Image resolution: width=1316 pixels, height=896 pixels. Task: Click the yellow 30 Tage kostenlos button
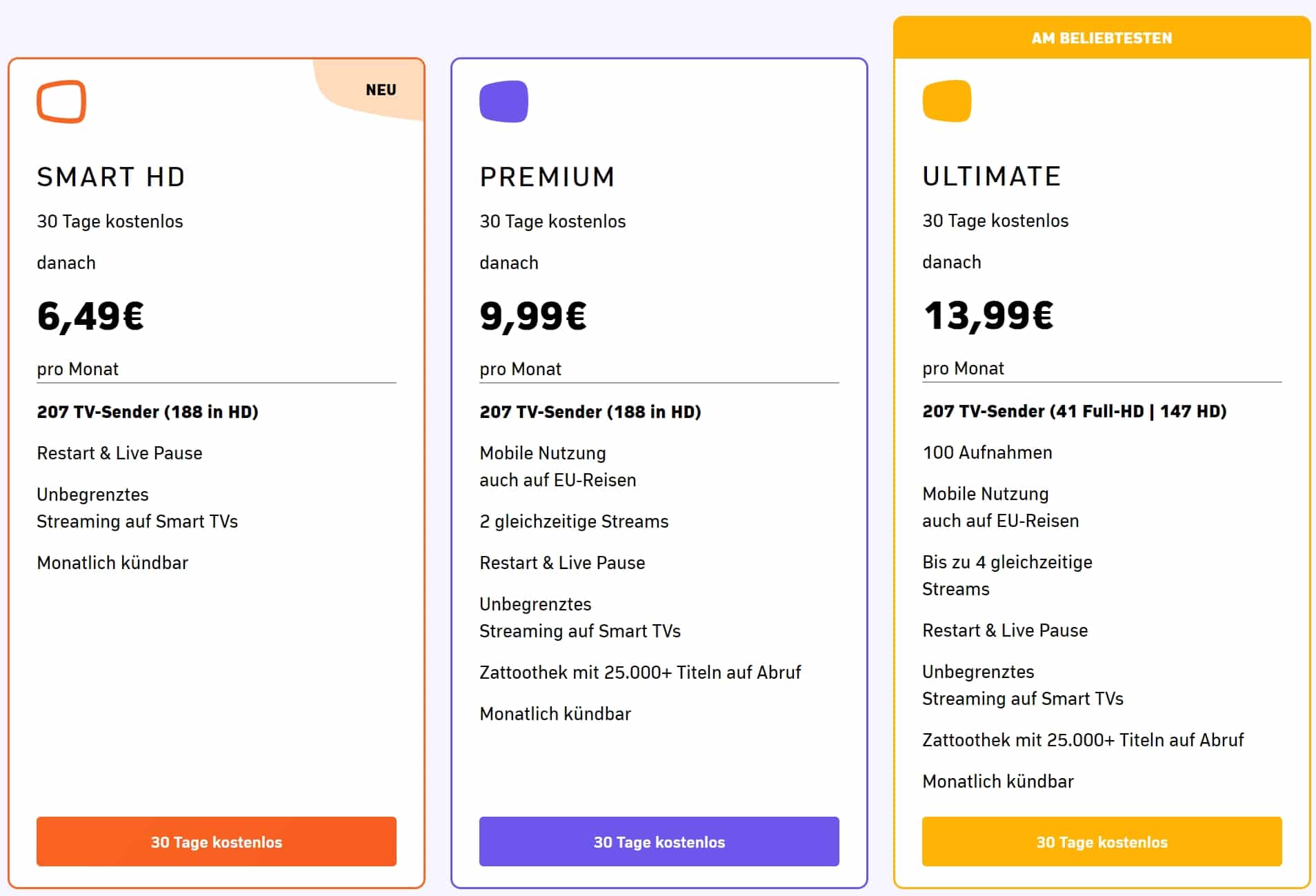coord(1101,842)
